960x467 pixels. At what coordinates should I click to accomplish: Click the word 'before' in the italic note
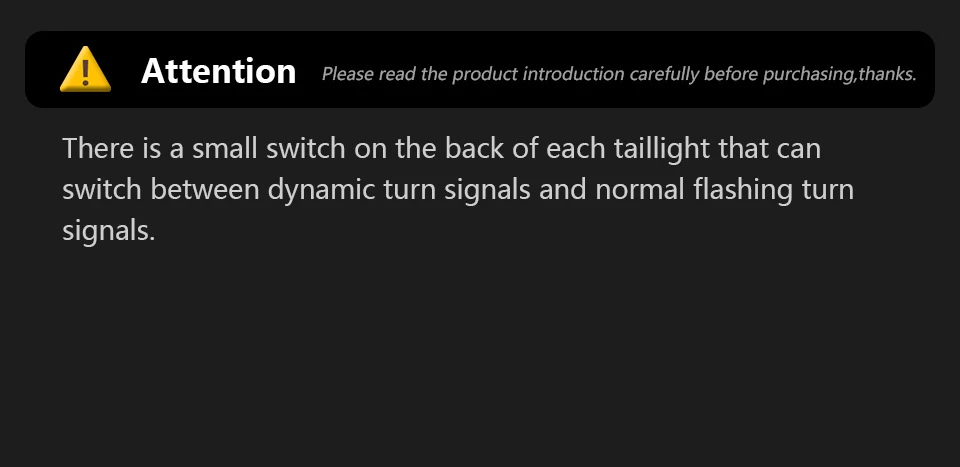(731, 74)
